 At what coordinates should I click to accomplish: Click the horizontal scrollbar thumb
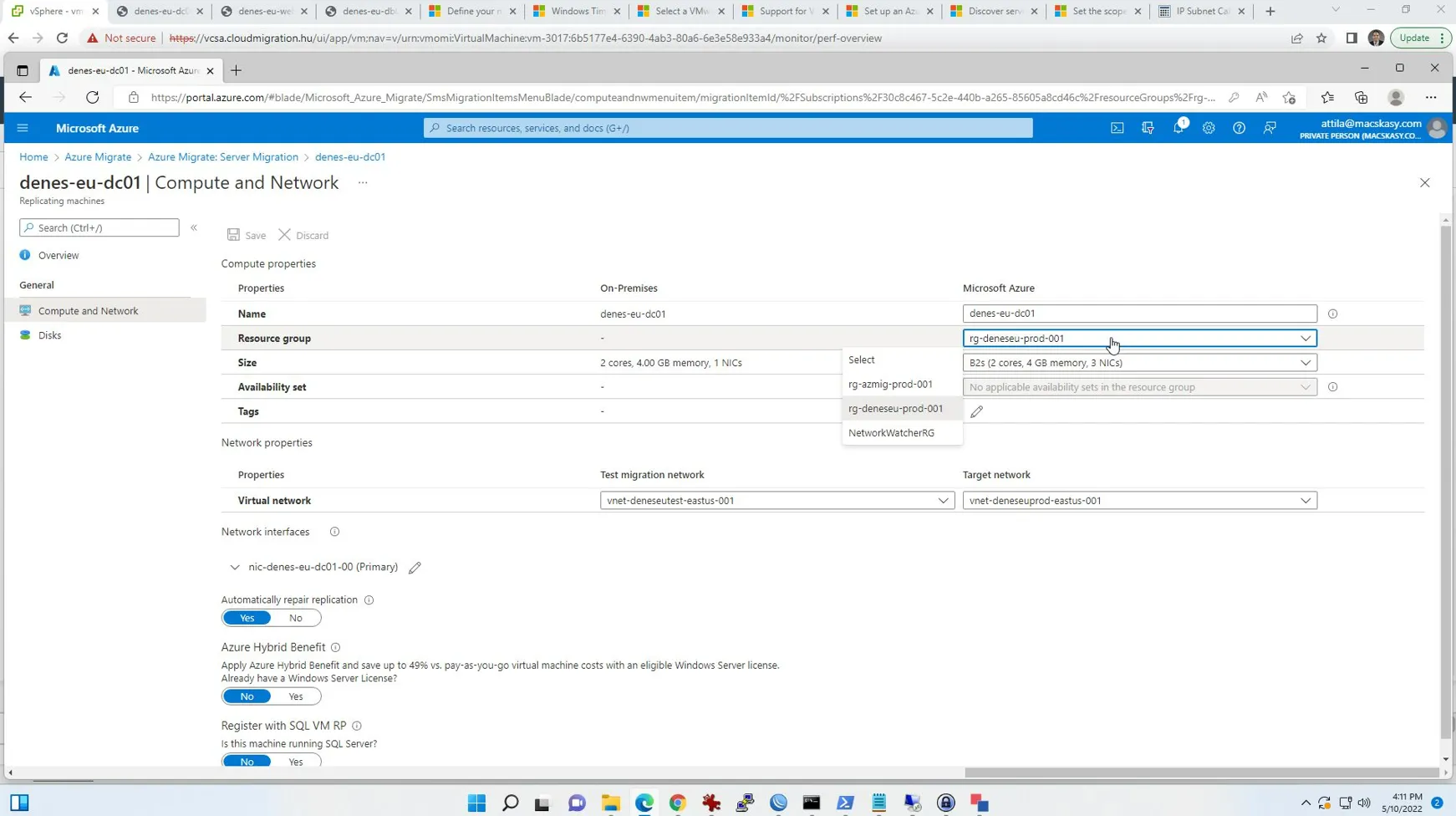click(1201, 773)
